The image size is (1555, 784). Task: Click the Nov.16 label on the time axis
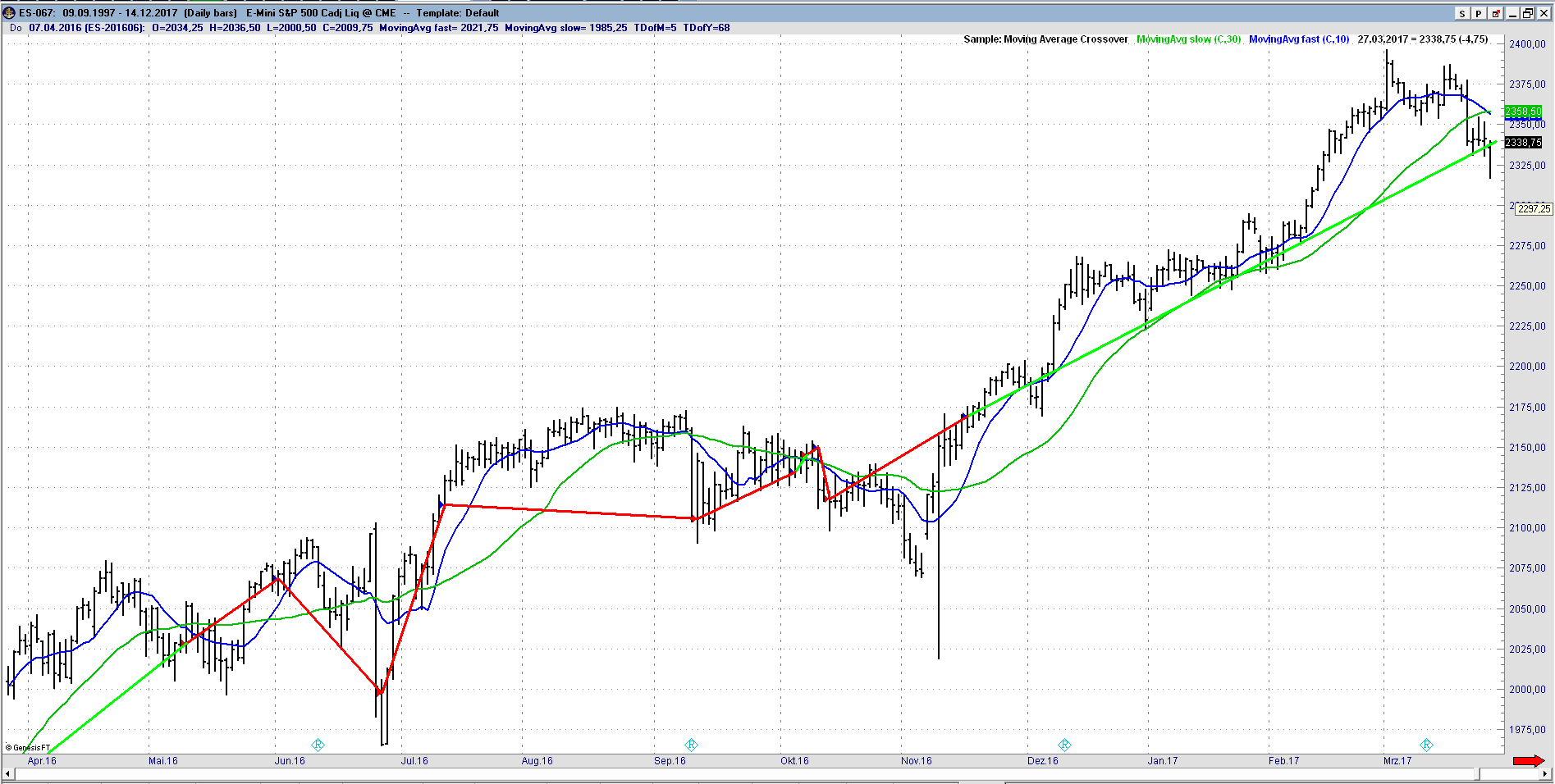pos(916,761)
